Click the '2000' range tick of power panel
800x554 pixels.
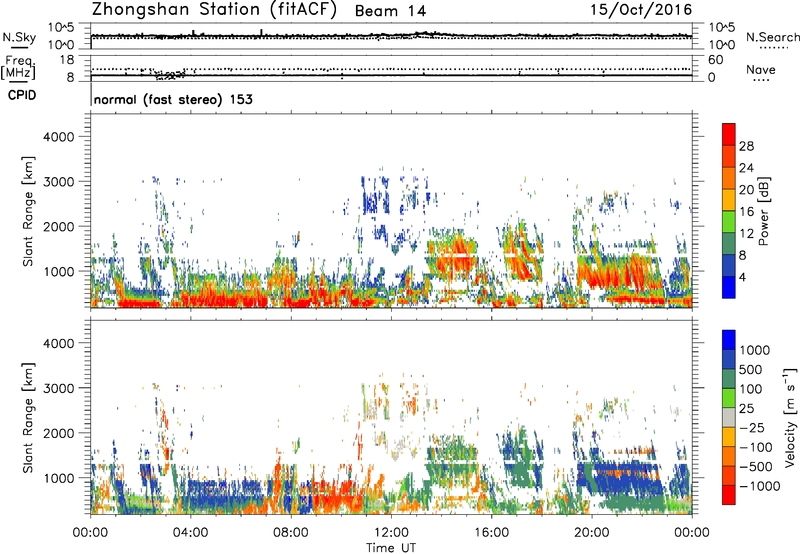(58, 226)
